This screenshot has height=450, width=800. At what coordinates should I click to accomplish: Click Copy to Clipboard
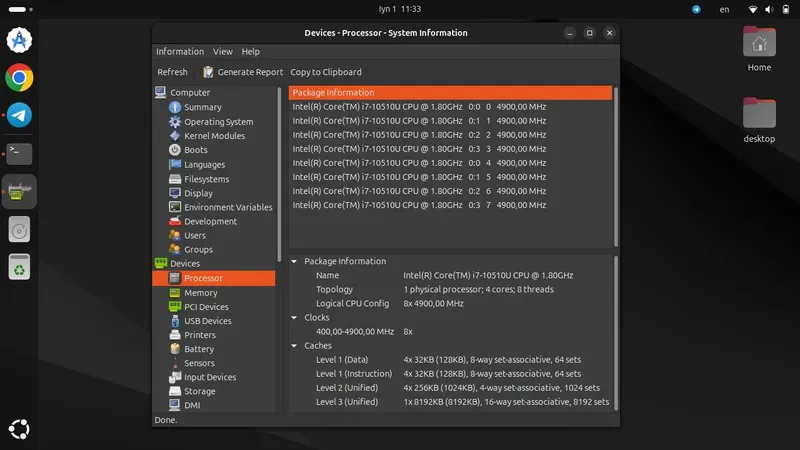coord(326,72)
